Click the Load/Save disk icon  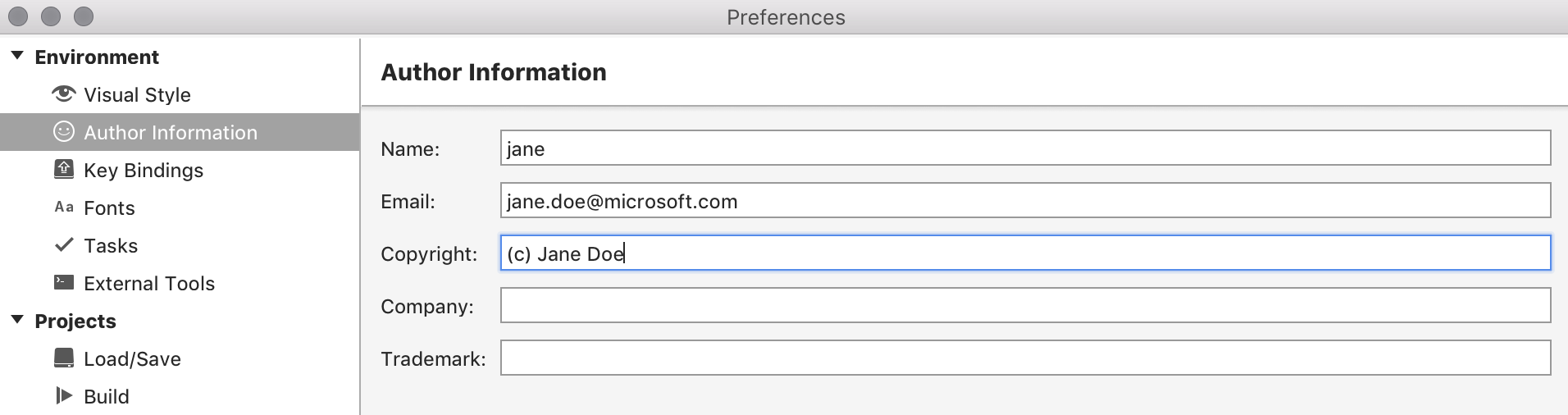[63, 358]
